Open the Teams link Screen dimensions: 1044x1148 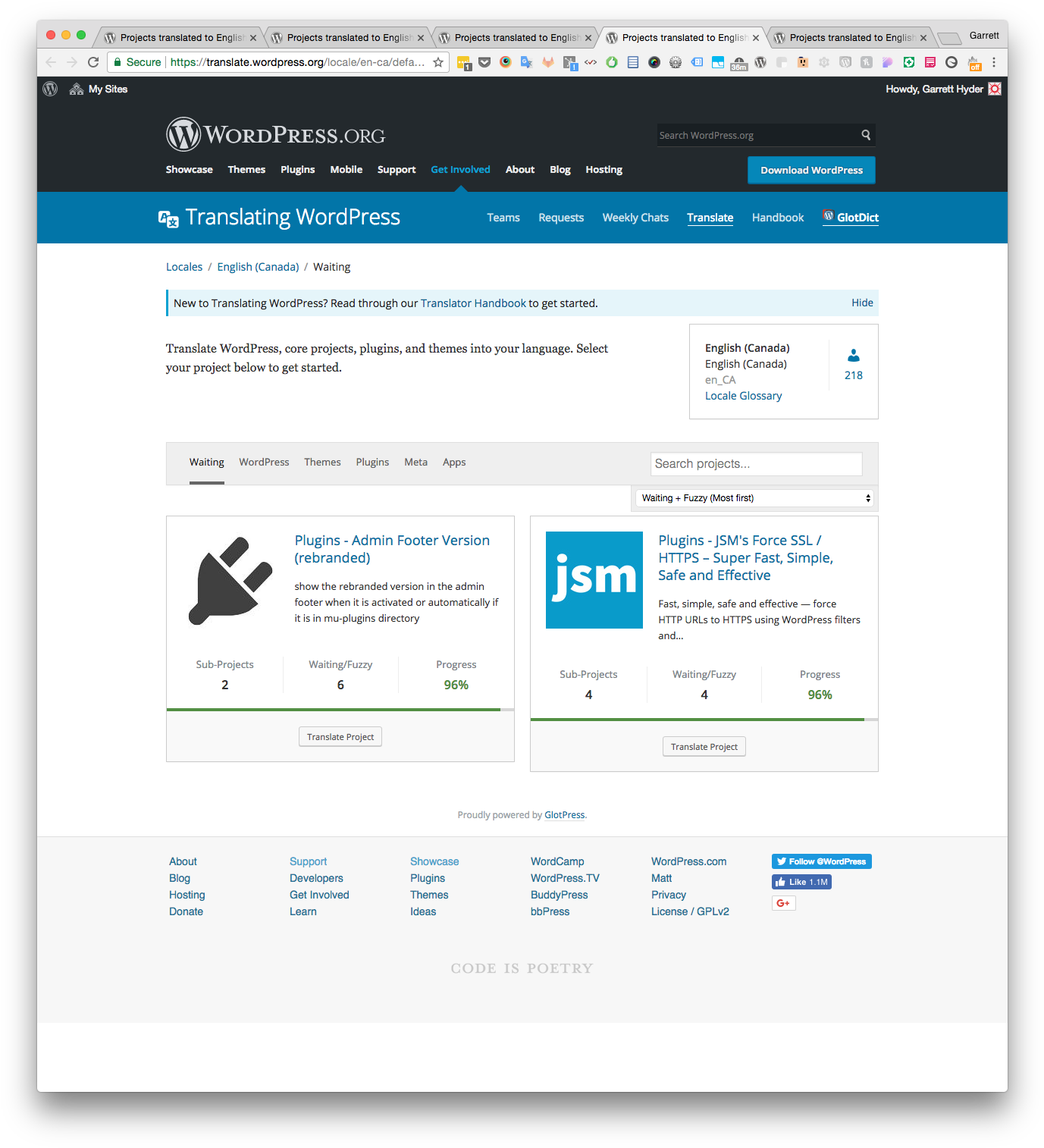coord(503,218)
